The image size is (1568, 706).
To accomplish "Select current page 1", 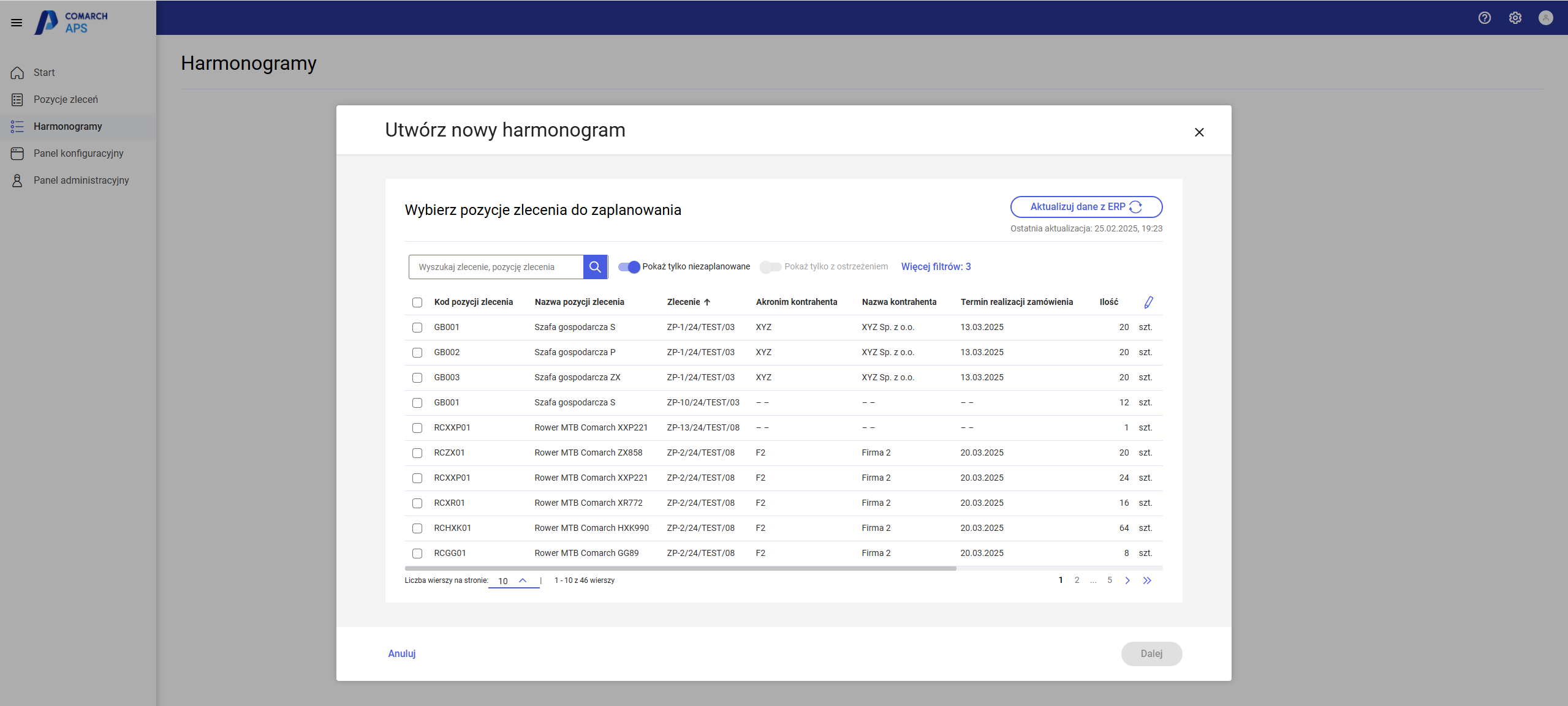I will 1060,580.
